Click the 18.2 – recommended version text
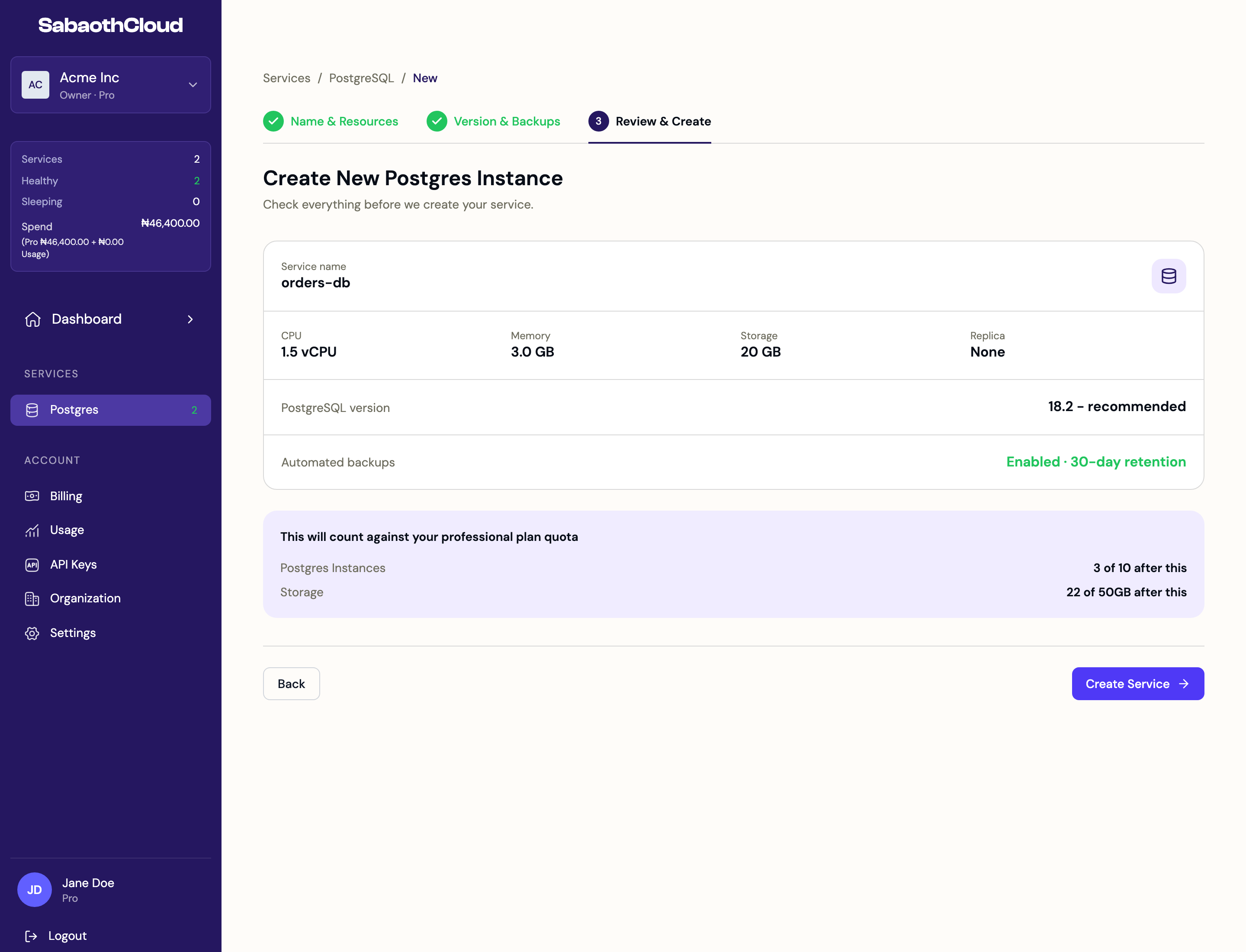Image resolution: width=1246 pixels, height=952 pixels. 1117,406
